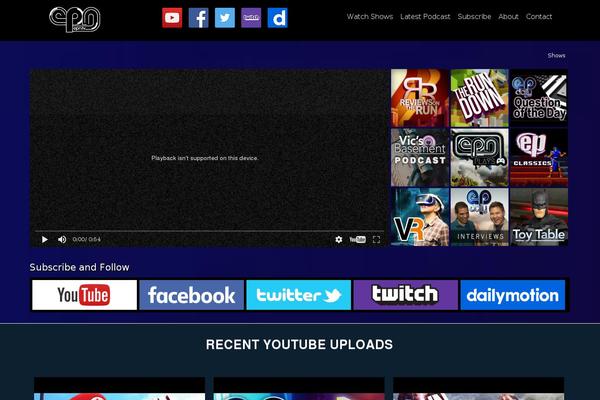600x400 pixels.
Task: Open the About page
Action: [508, 16]
